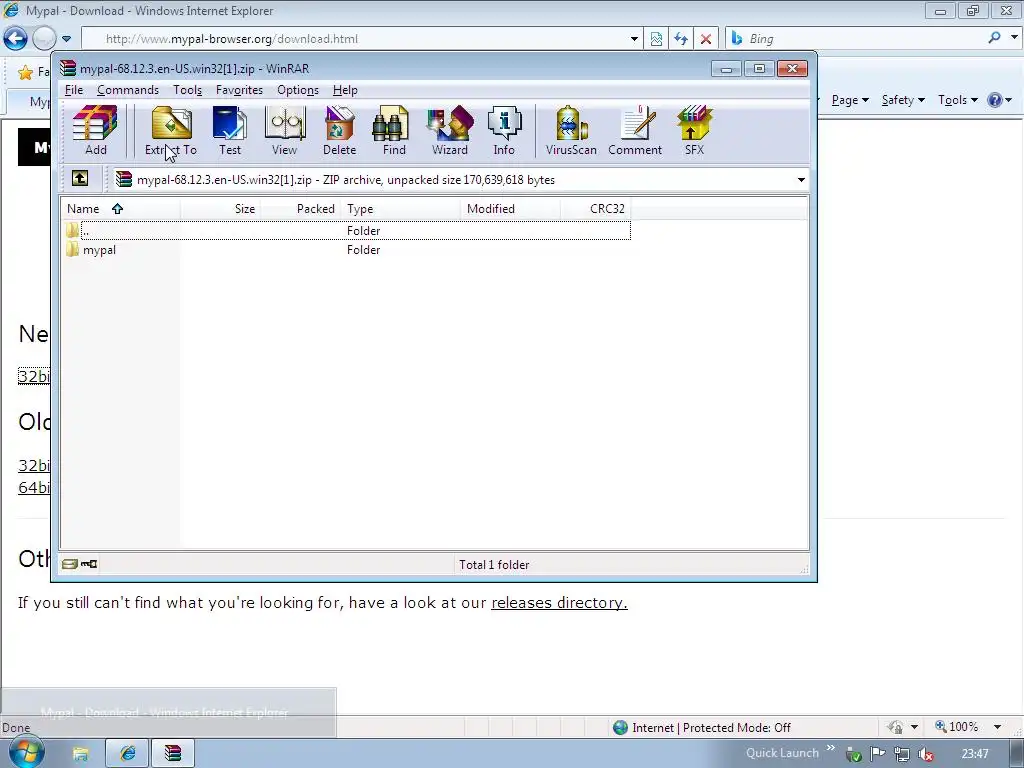Open the Wizard tool

coord(450,131)
